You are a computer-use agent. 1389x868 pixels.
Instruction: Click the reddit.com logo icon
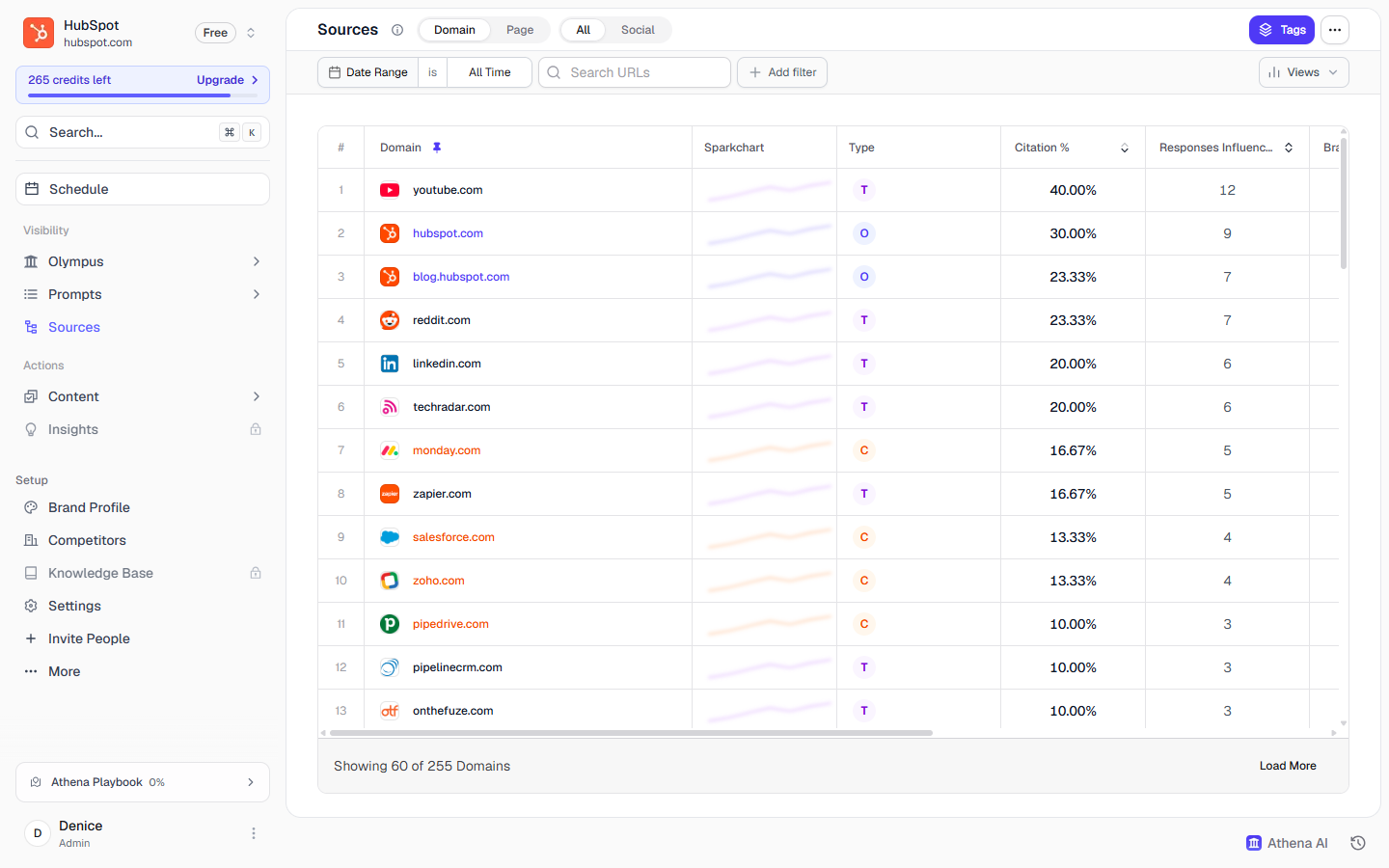coord(390,320)
